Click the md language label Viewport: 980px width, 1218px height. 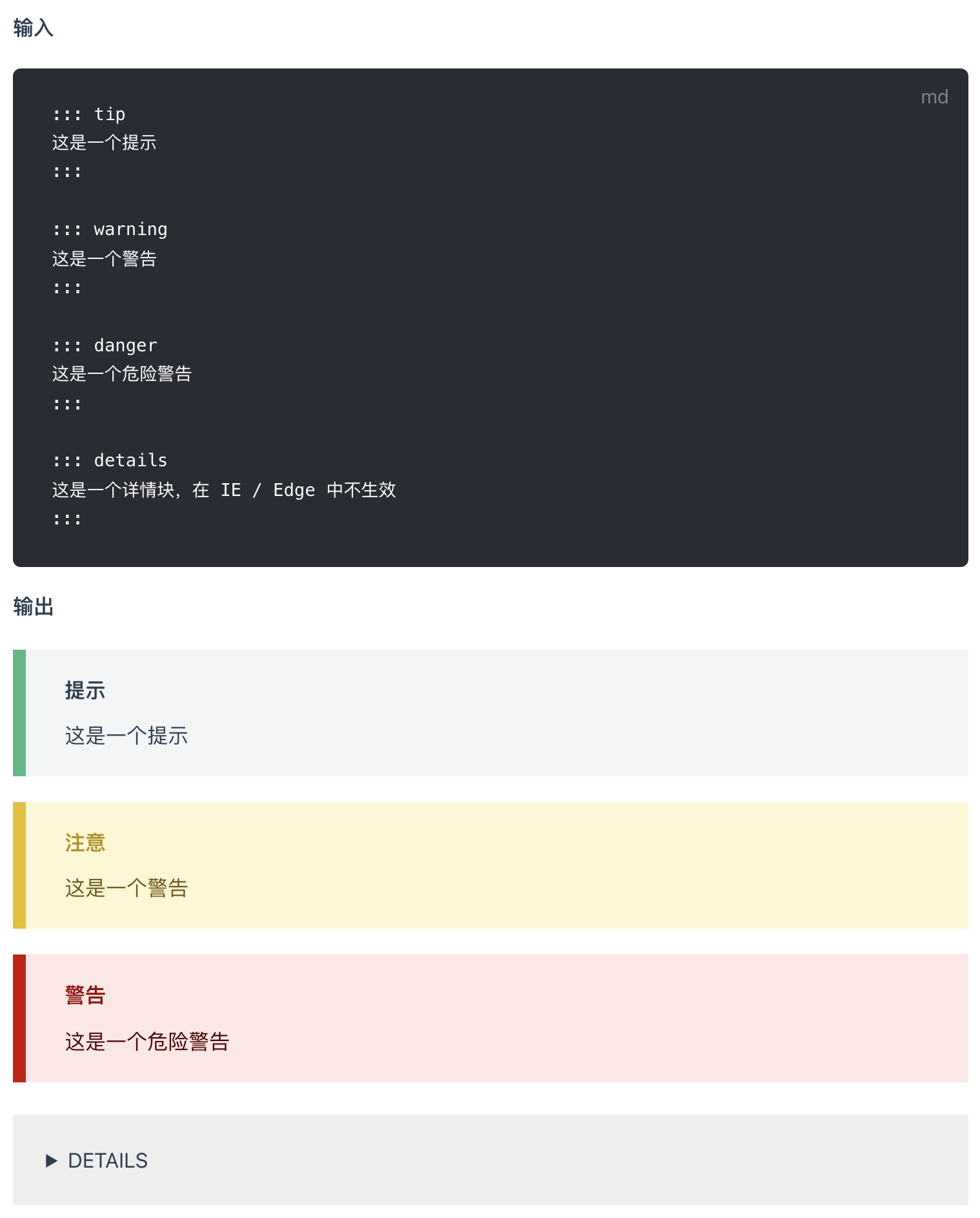click(934, 97)
